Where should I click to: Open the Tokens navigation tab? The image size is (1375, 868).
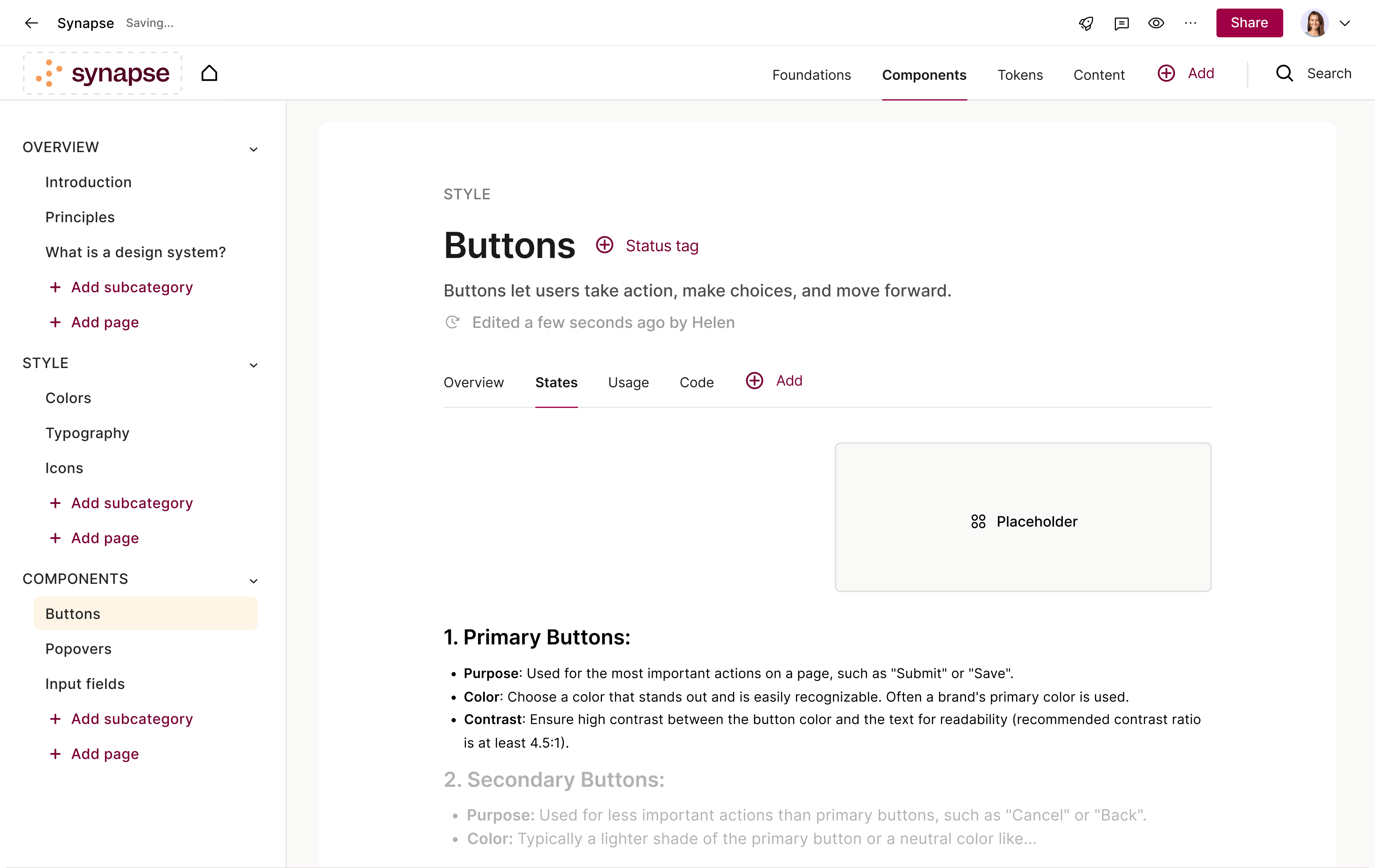[1020, 75]
